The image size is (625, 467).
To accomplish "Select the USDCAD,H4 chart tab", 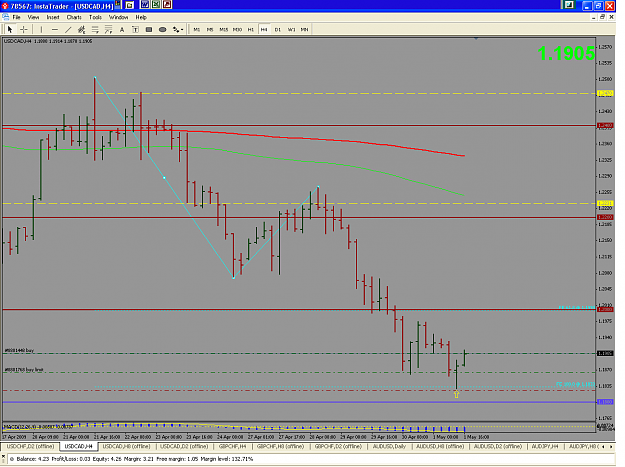I will pos(79,446).
